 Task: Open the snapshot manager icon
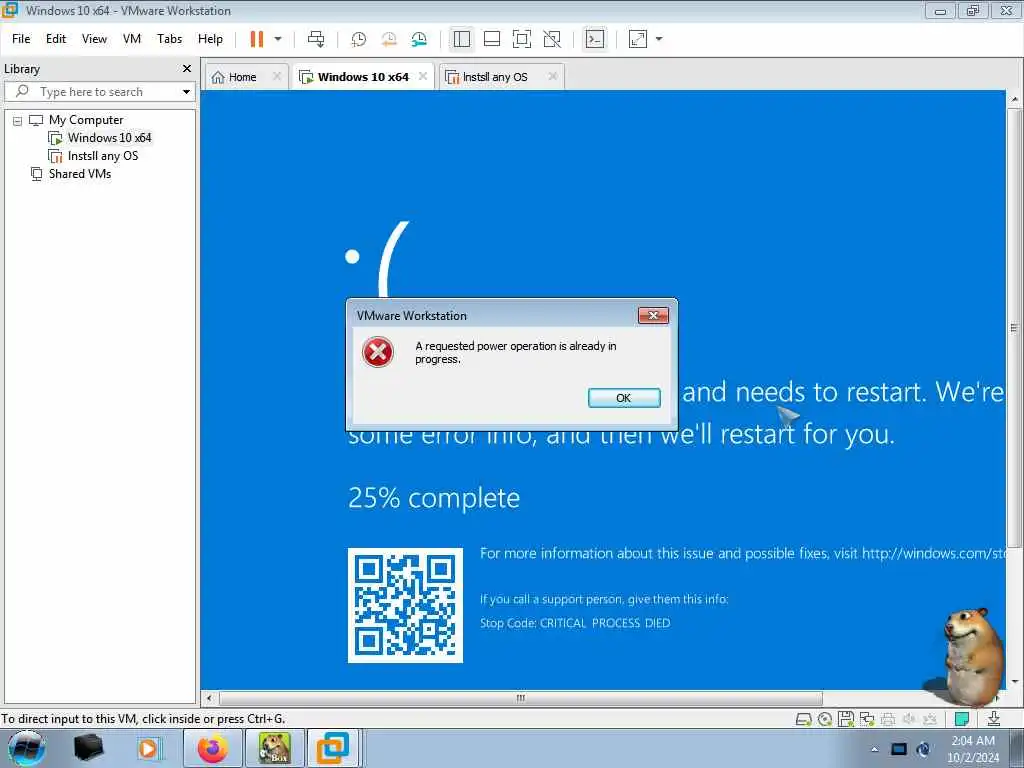pos(419,39)
